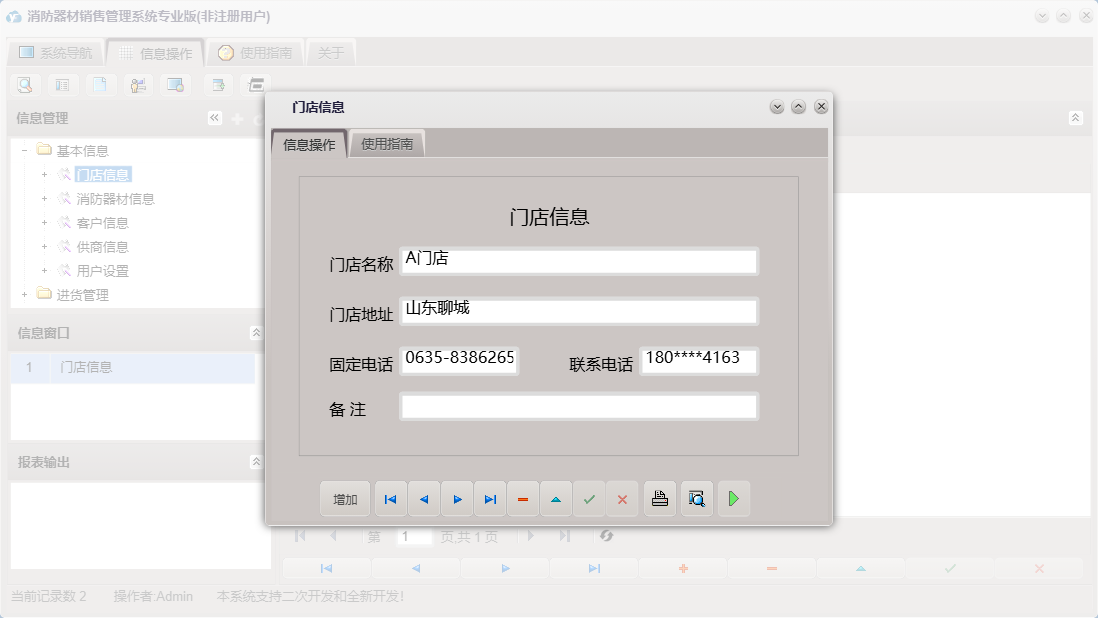1098x618 pixels.
Task: Collapse the 信息管理 panel with the double chevron
Action: pos(214,117)
